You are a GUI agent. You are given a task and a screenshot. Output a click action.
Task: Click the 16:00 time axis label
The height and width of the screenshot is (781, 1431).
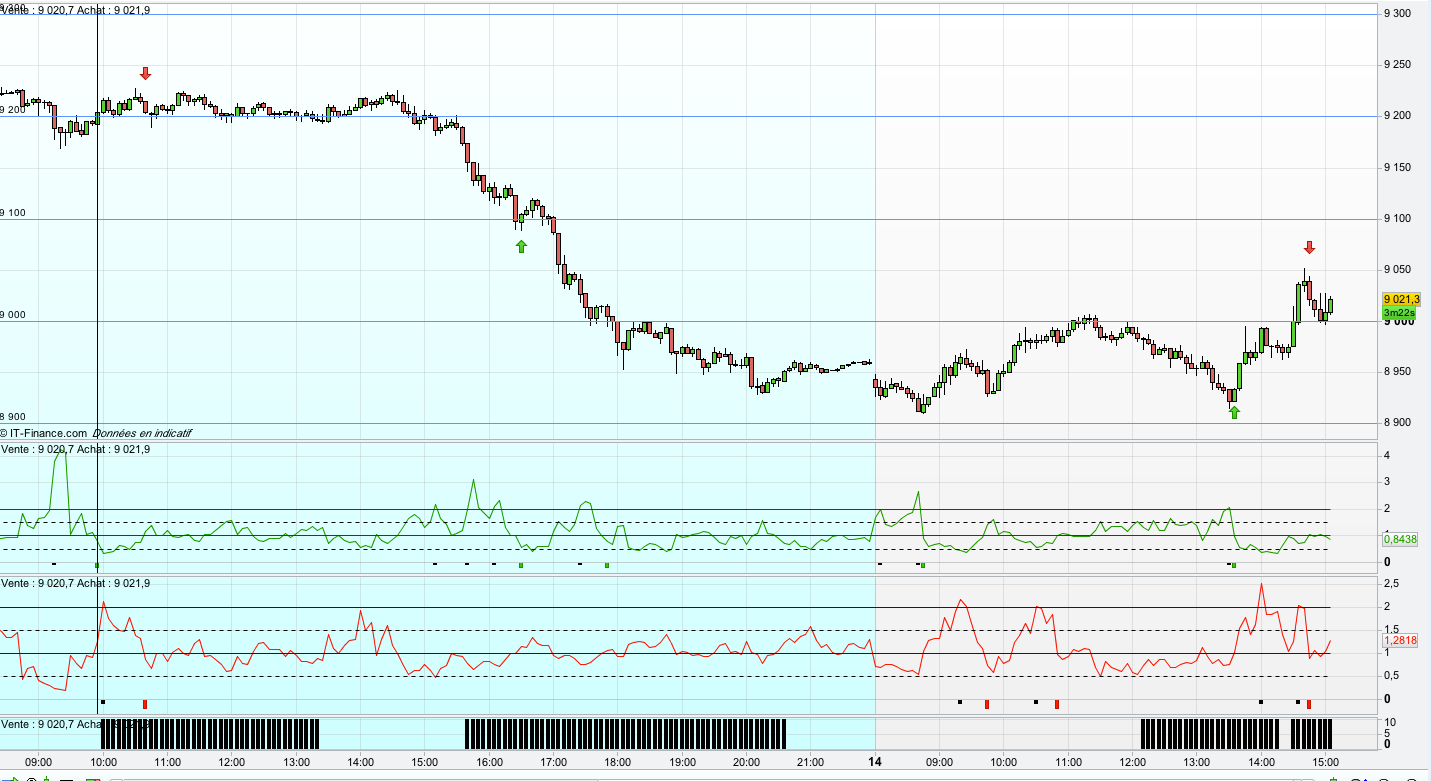pos(490,762)
